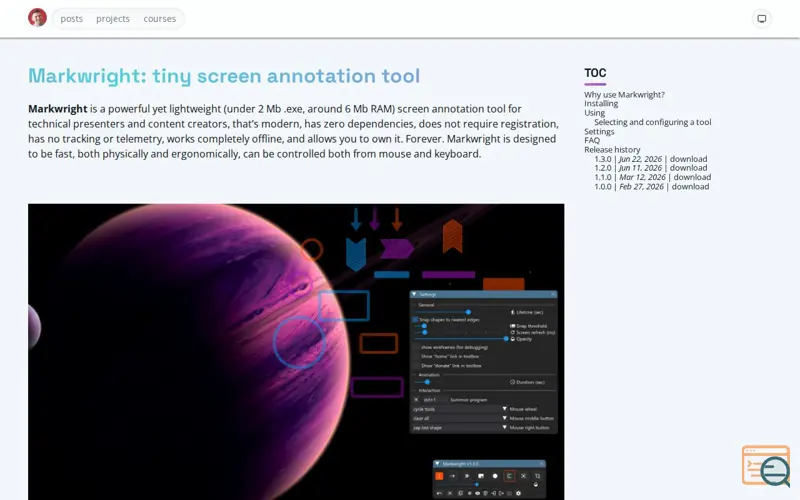Toggle the display theme icon at top right

tap(761, 19)
